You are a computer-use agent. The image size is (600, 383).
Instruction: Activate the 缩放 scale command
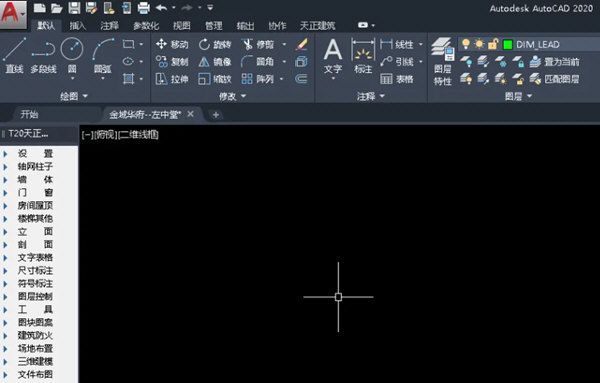point(215,79)
